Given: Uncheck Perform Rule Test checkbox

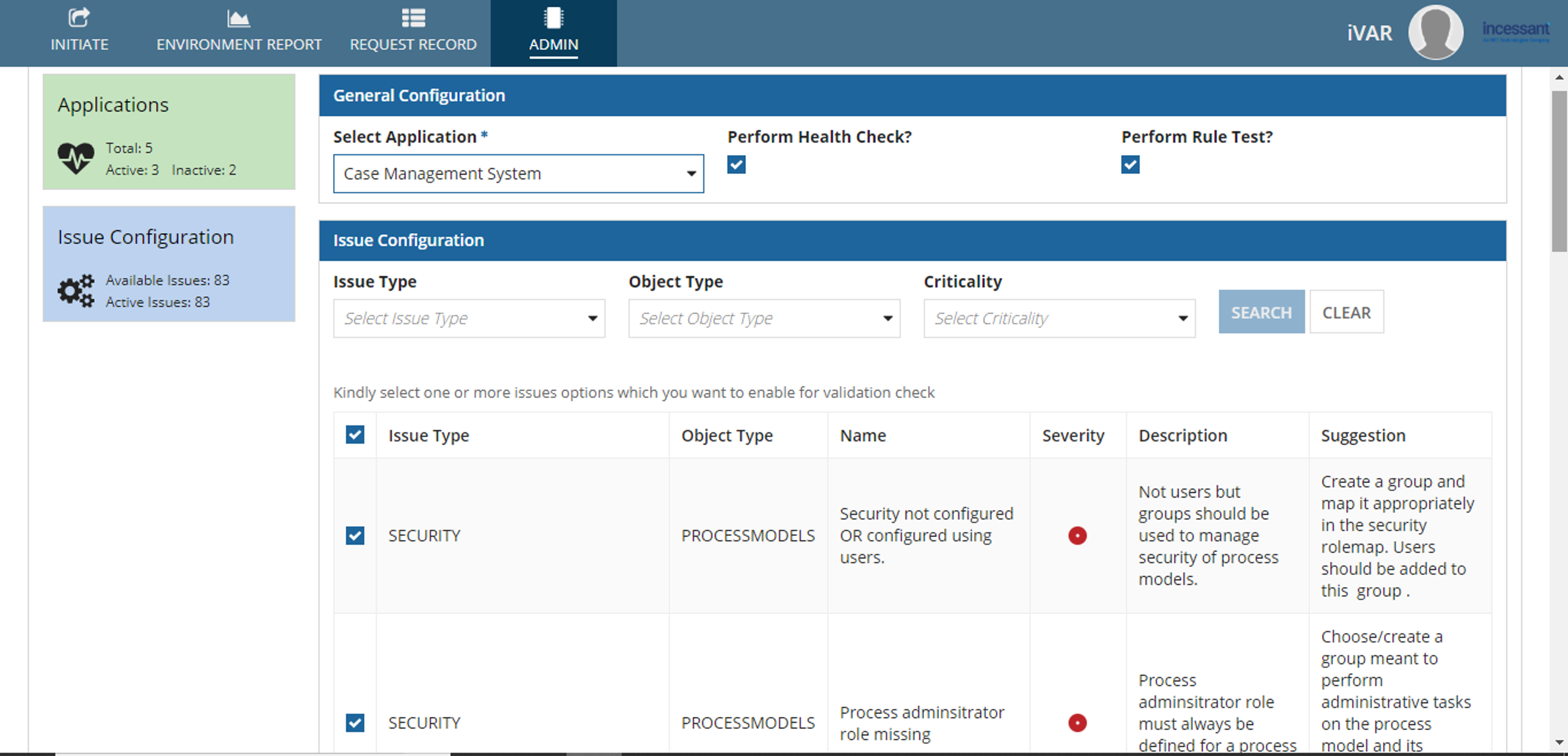Looking at the screenshot, I should coord(1130,164).
